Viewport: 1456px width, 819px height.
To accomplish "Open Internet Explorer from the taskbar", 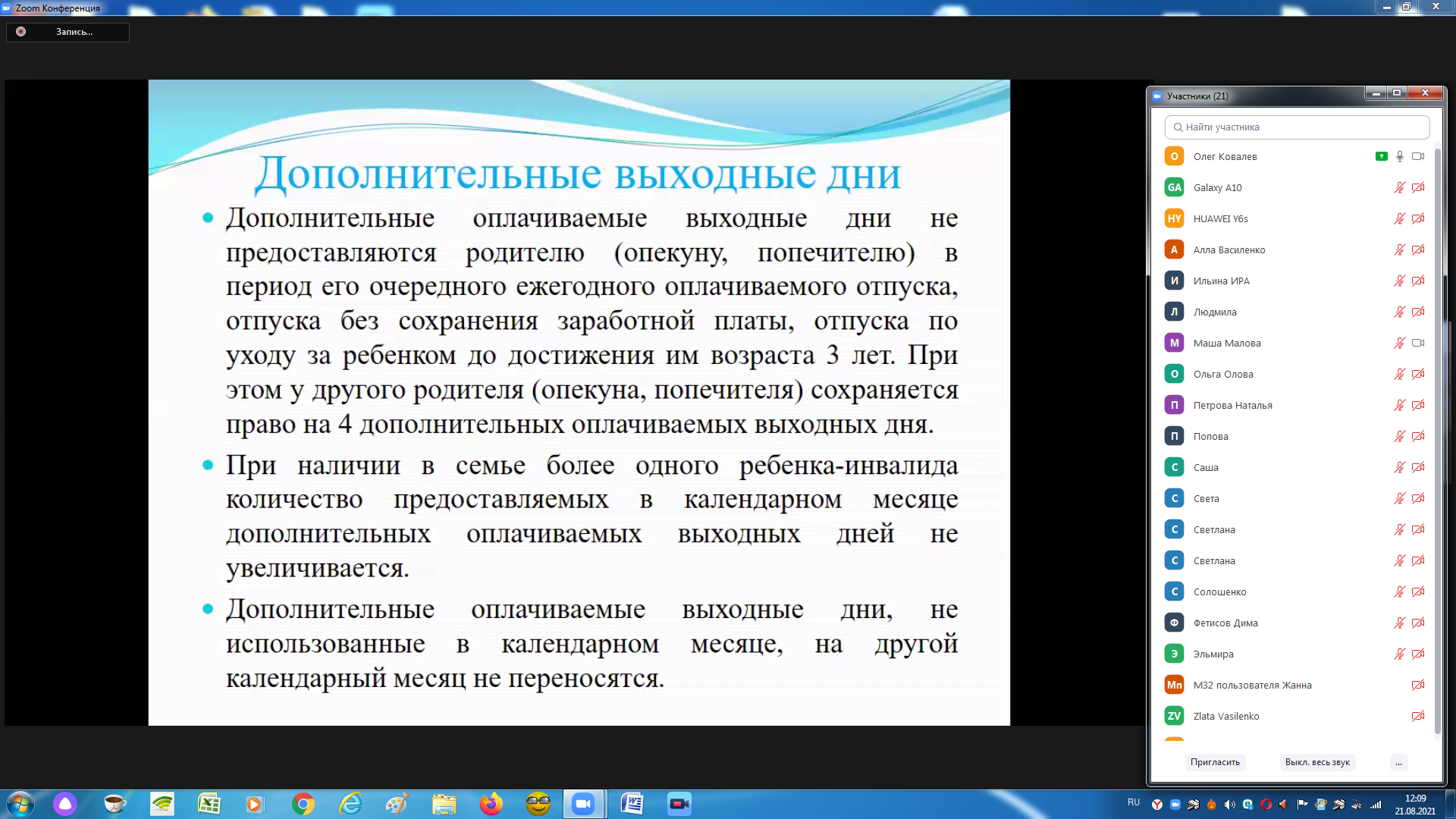I will (350, 804).
